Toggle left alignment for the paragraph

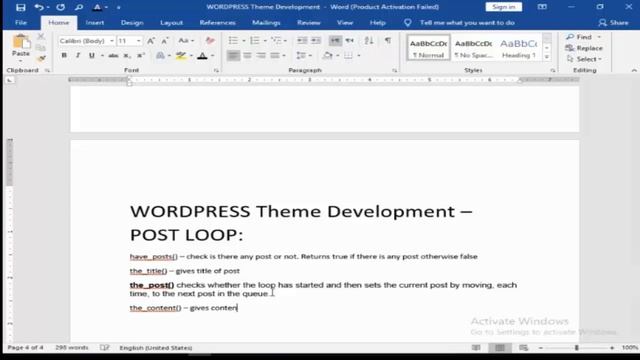pos(233,55)
